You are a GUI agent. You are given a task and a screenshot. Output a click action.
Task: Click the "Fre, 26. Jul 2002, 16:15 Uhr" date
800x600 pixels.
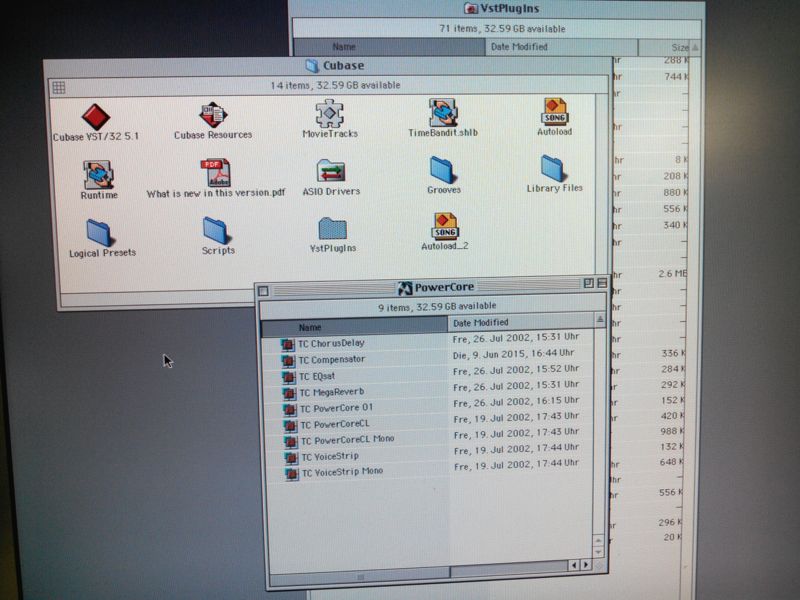[516, 402]
